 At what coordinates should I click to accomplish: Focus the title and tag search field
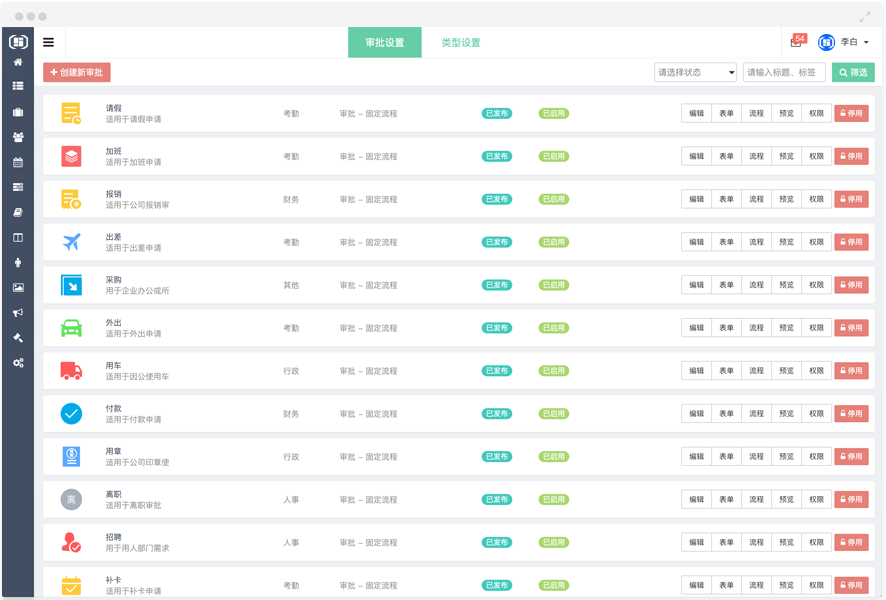click(x=783, y=72)
